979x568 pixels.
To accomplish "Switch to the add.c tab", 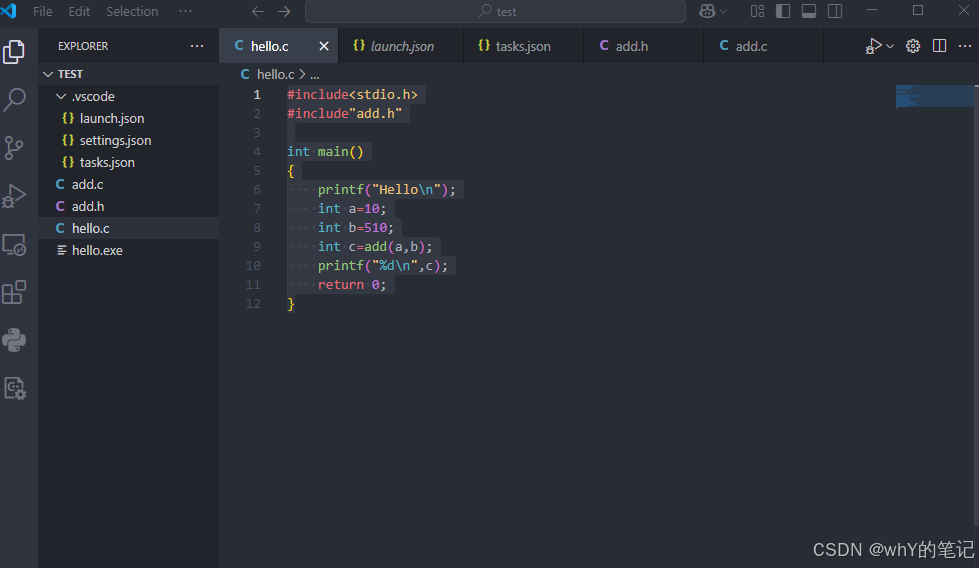I will 763,46.
